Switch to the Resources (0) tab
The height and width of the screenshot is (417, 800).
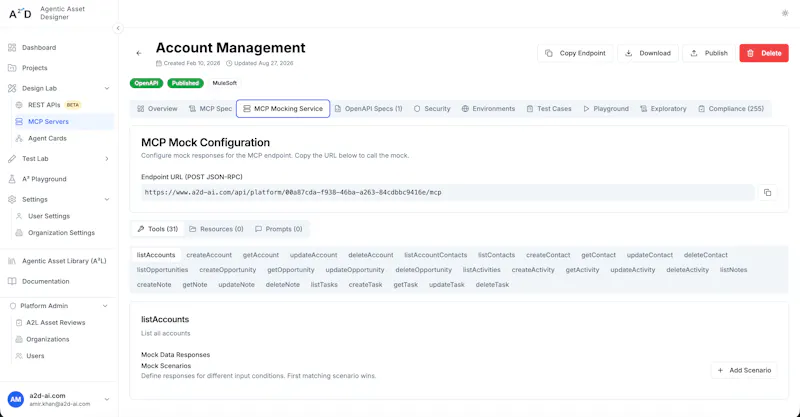tap(216, 229)
